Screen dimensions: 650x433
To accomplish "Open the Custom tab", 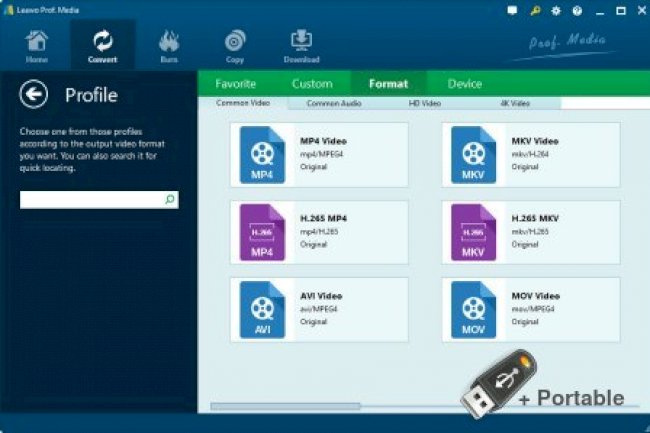I will [312, 84].
